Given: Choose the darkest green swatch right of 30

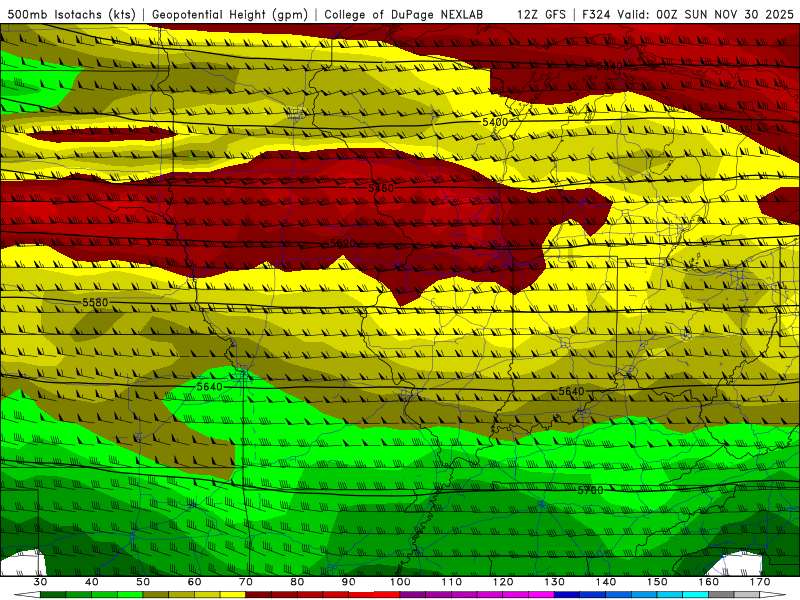Looking at the screenshot, I should tap(53, 595).
